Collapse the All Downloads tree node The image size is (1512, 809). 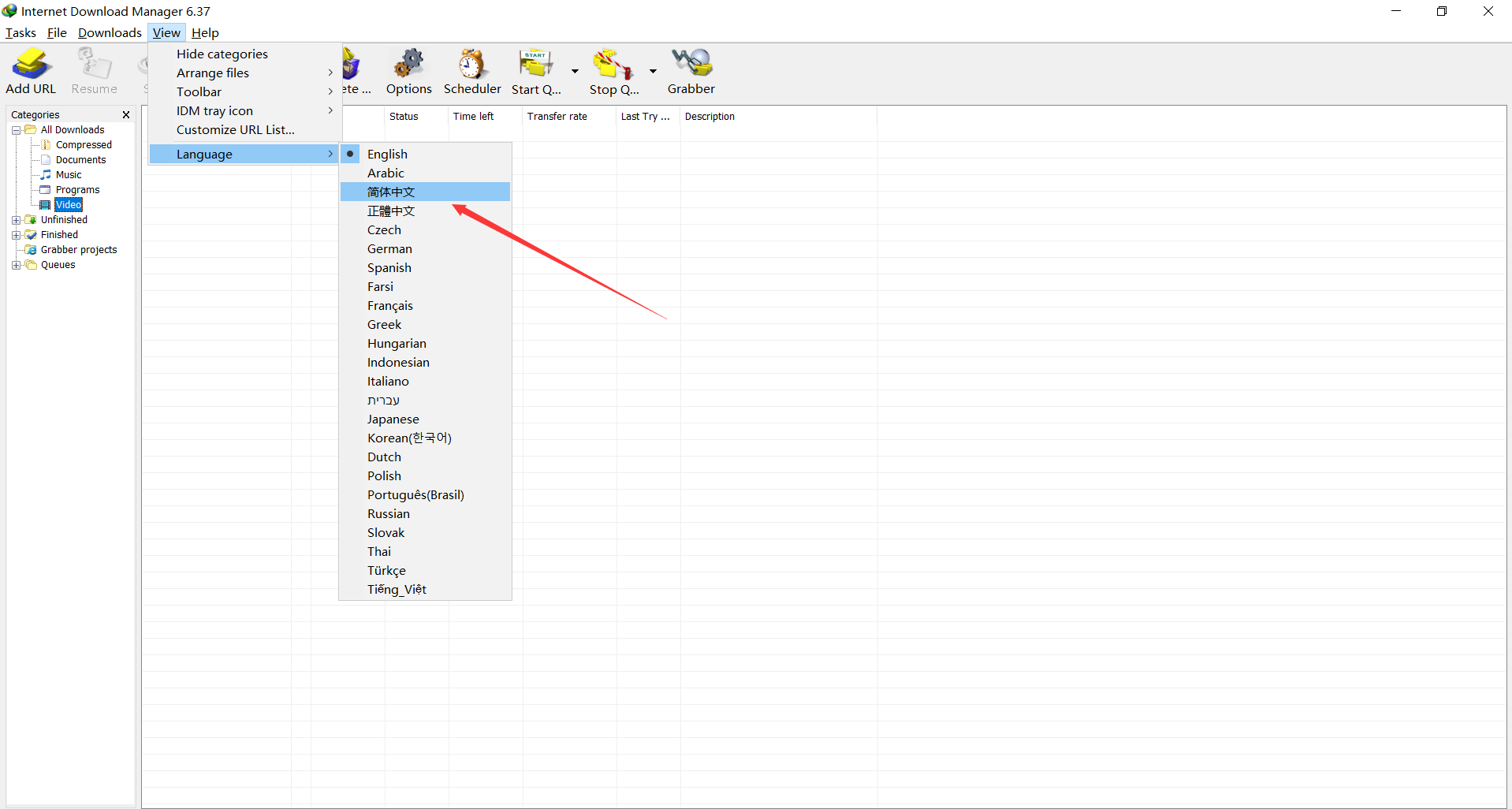(x=16, y=130)
